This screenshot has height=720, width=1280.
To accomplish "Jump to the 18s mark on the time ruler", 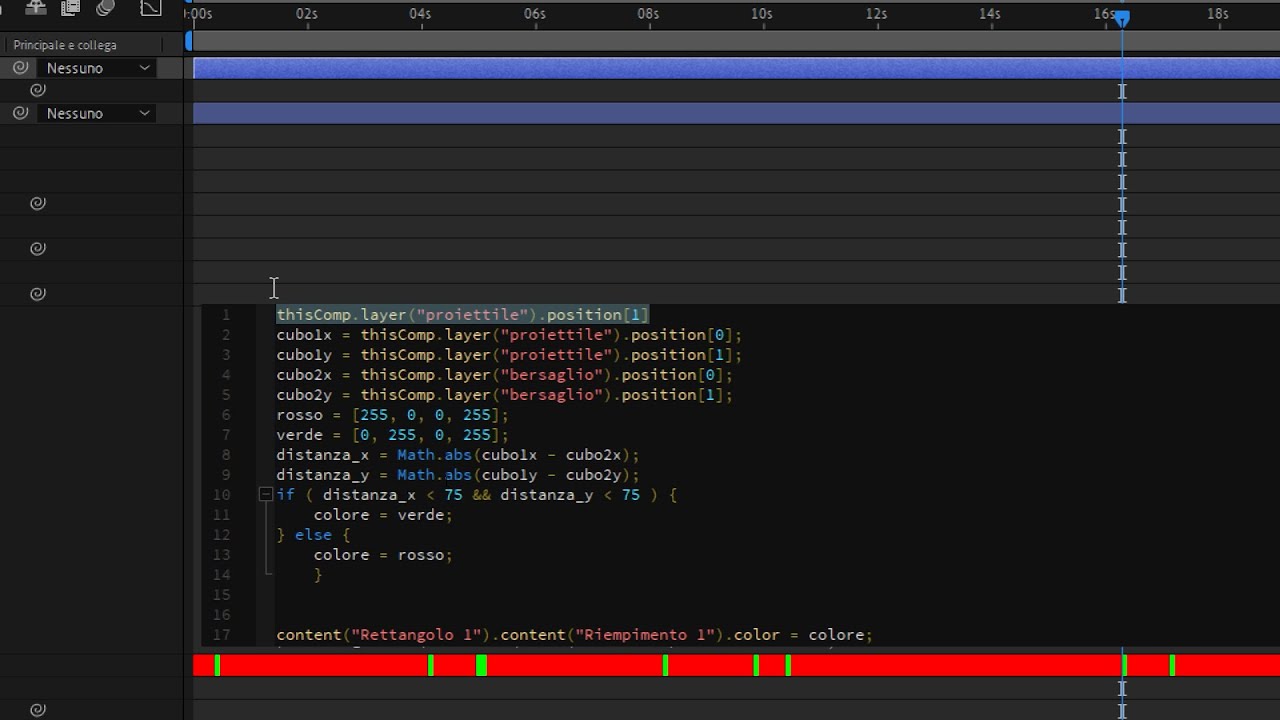I will pos(1218,14).
